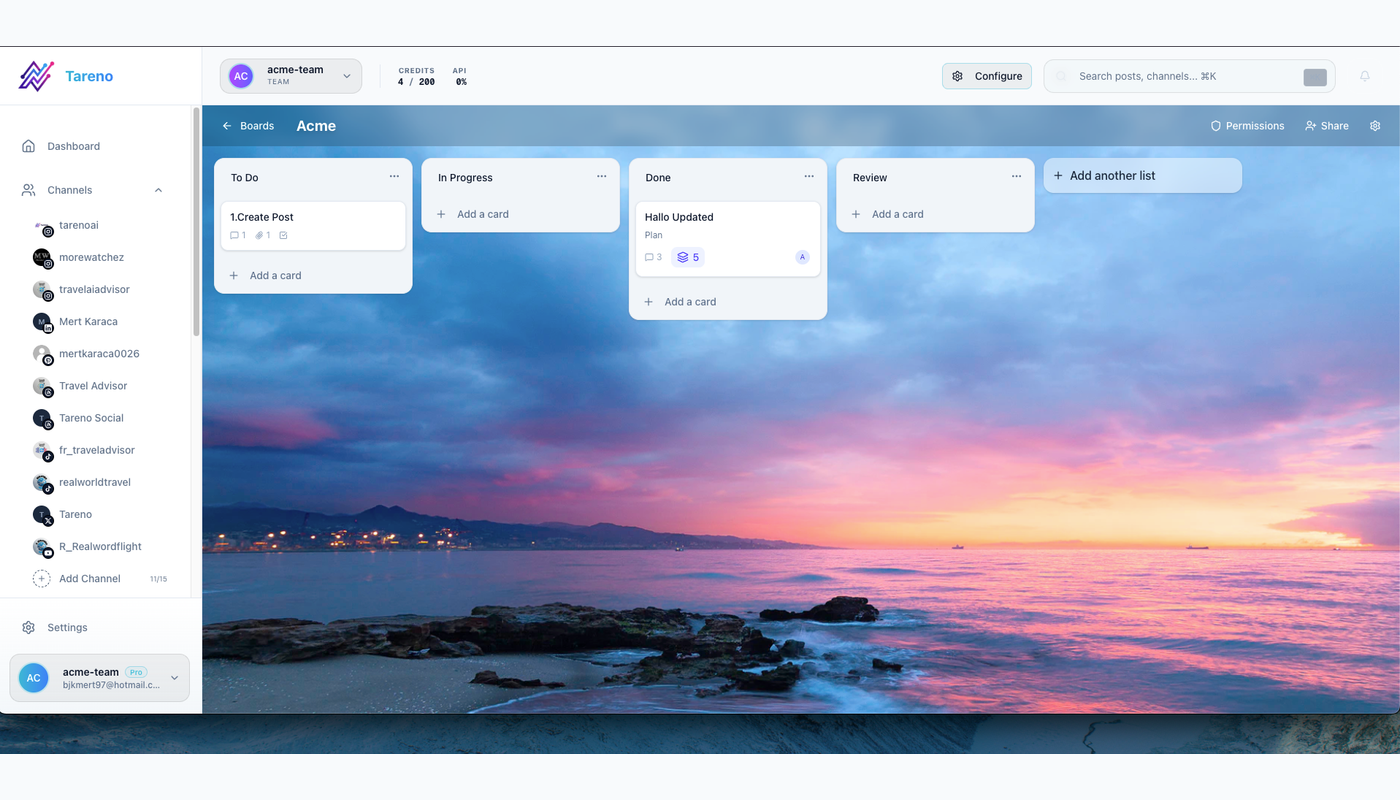
Task: Click the API 0% indicator
Action: click(x=460, y=77)
